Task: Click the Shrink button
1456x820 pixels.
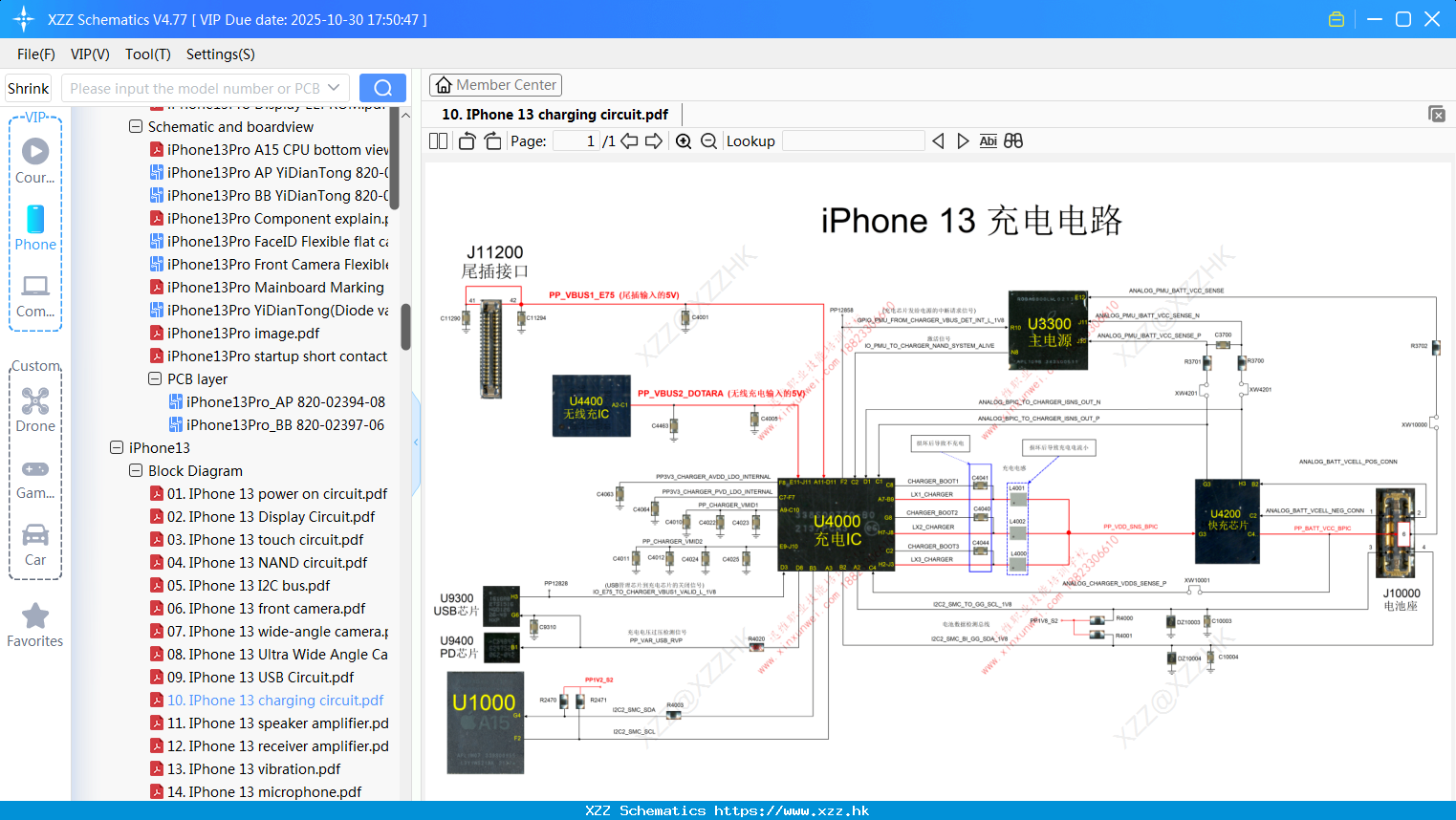Action: (28, 88)
